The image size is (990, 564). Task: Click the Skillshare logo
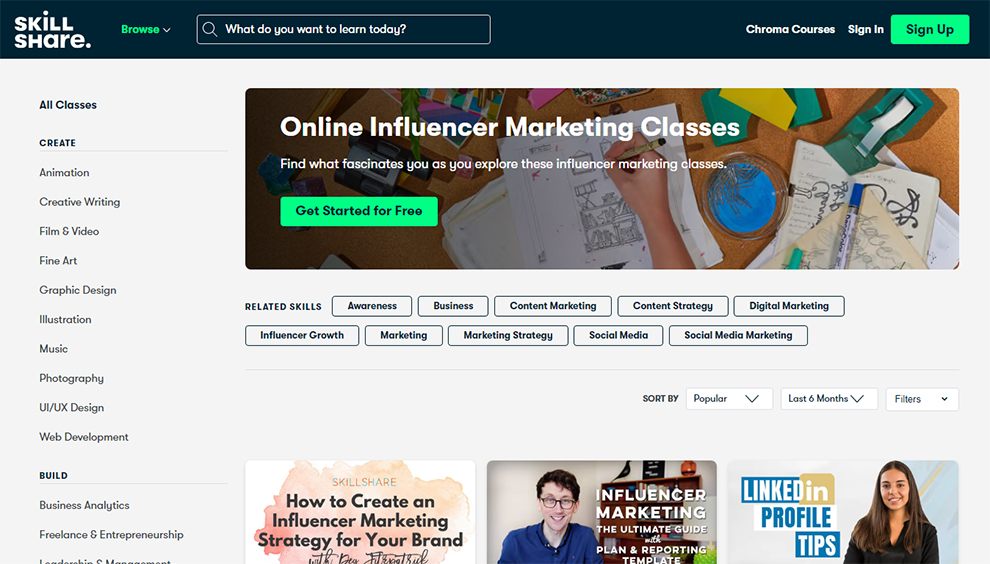pos(52,30)
